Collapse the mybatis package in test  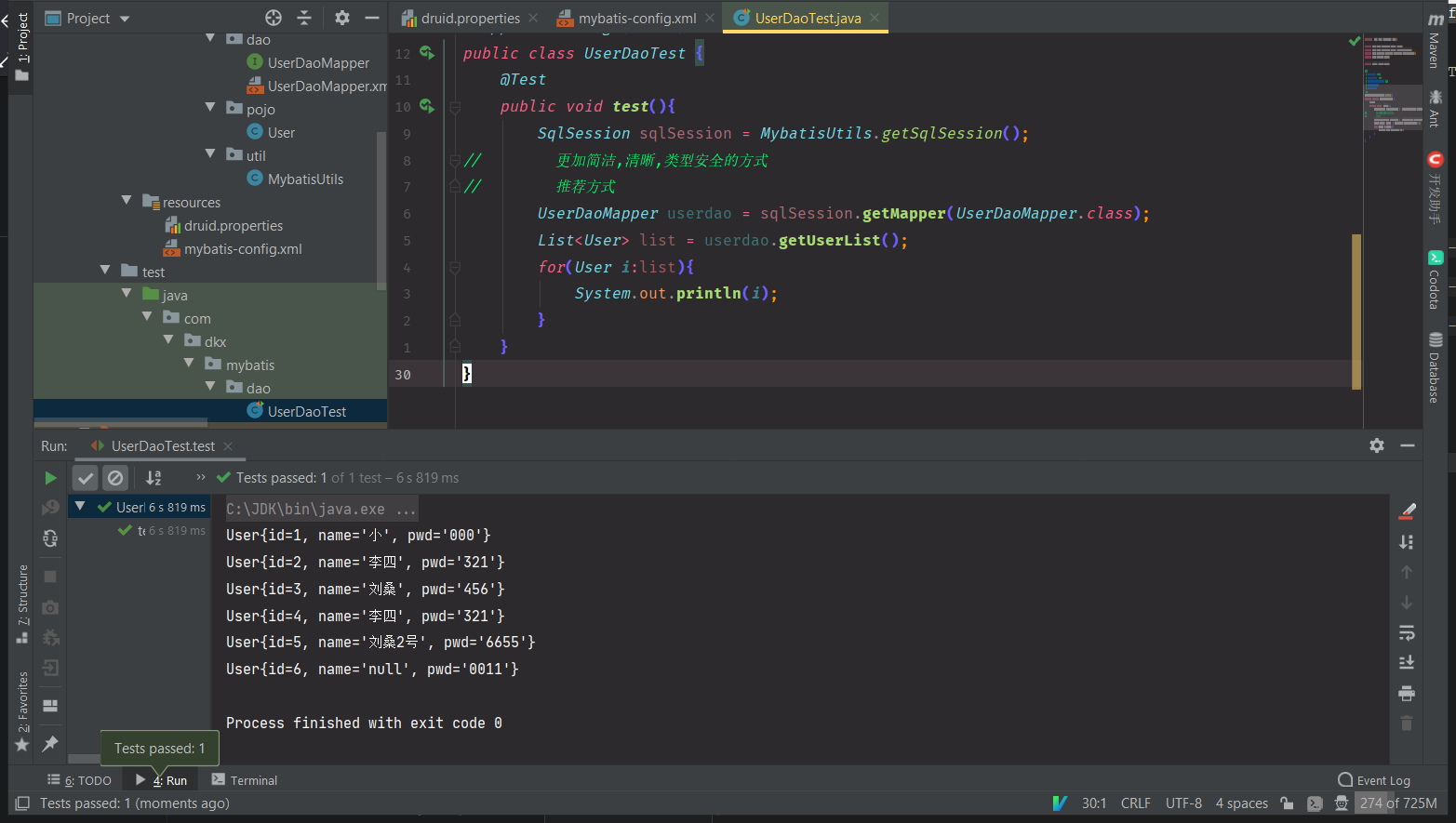tap(189, 364)
